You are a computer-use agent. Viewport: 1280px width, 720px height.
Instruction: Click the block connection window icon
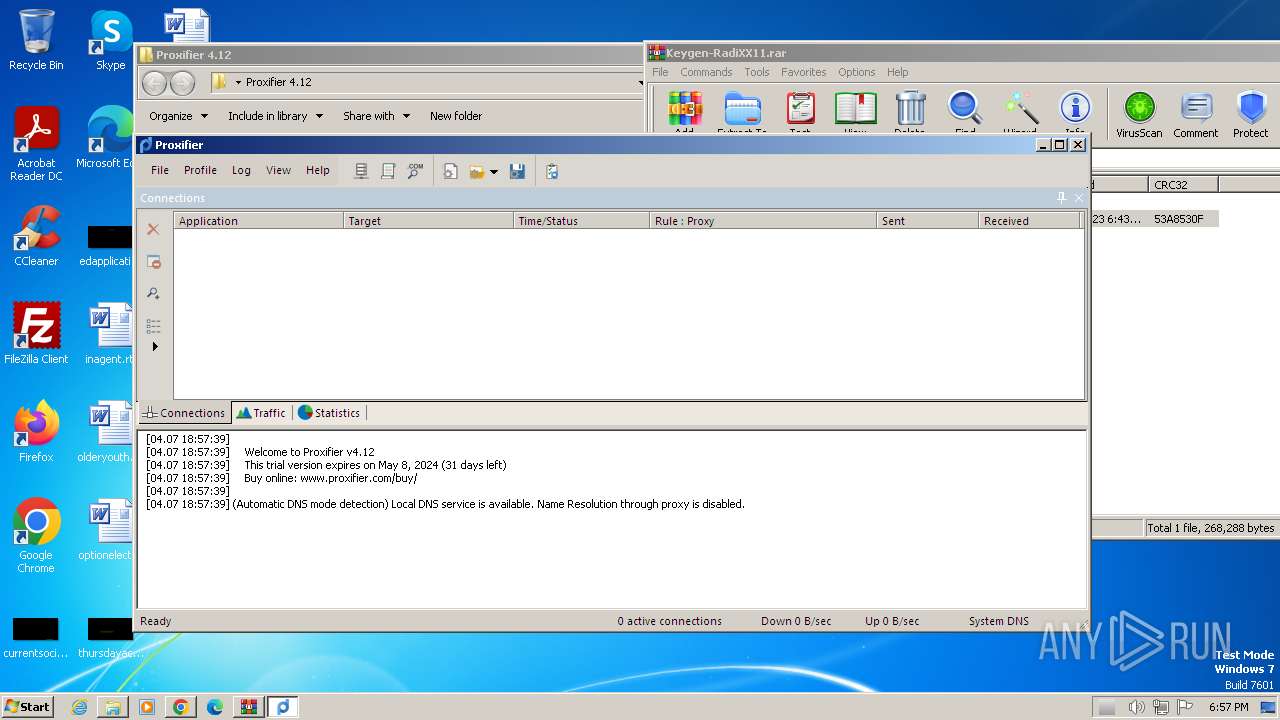[x=153, y=261]
